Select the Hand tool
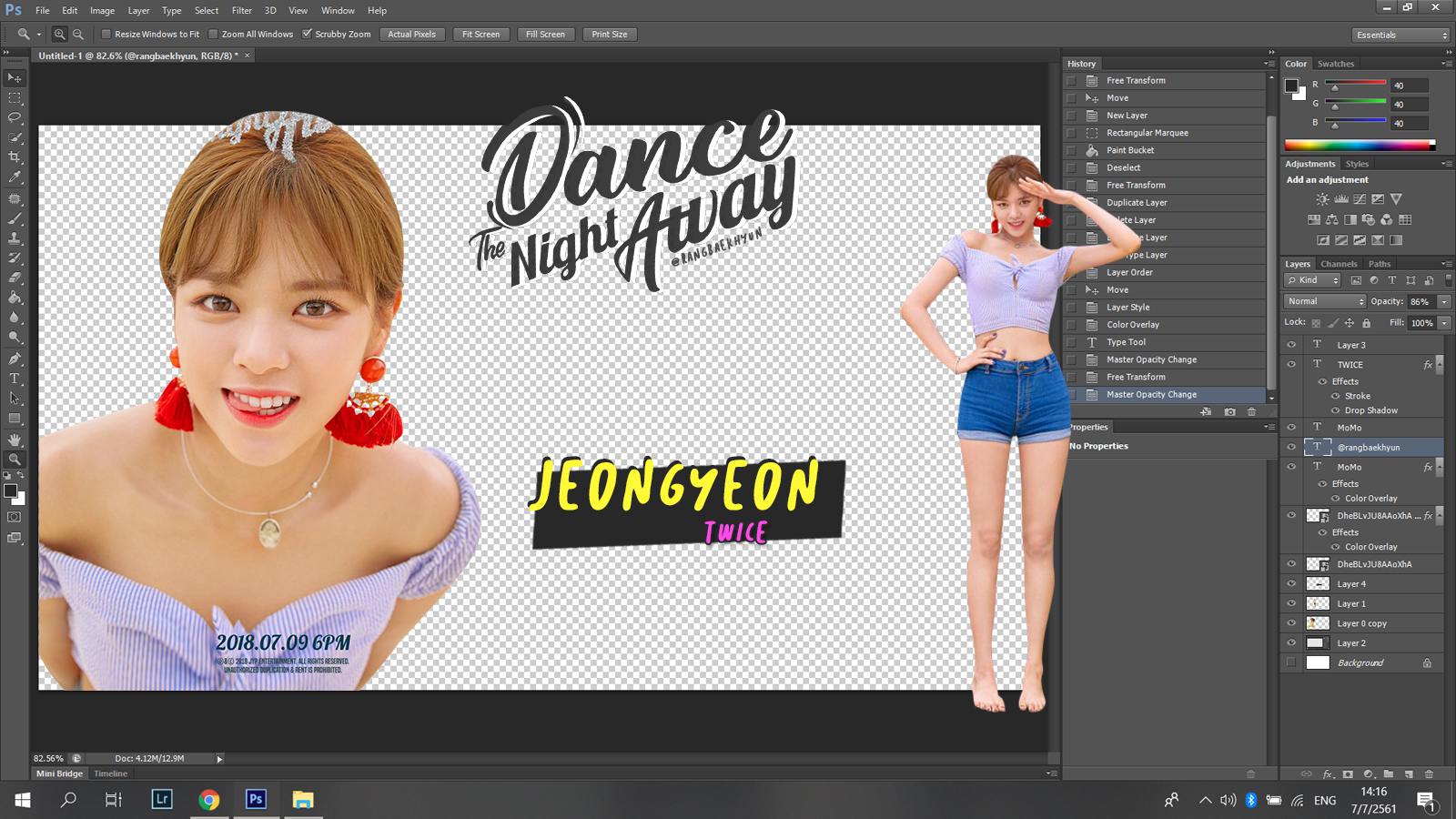The image size is (1456, 819). 15,440
